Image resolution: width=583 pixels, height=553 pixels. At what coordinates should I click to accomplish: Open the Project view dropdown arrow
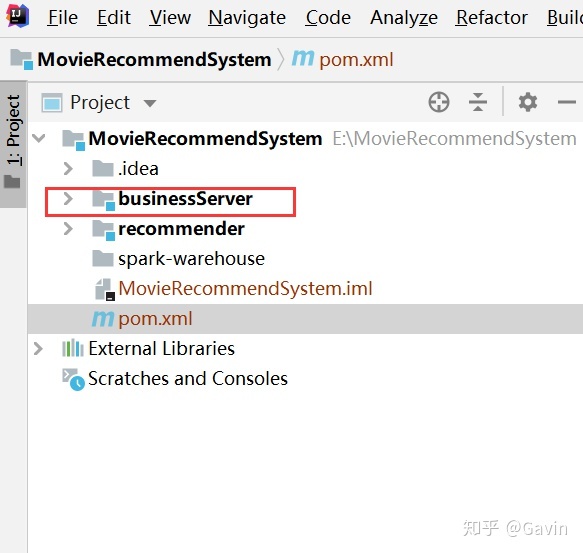tap(150, 103)
